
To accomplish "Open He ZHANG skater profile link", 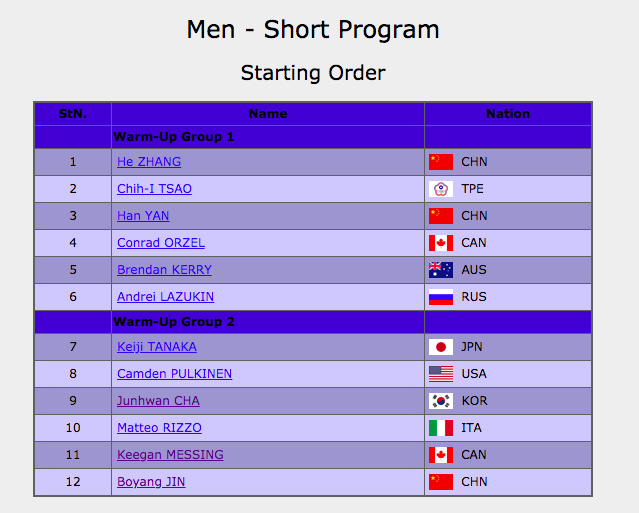I will pyautogui.click(x=149, y=162).
